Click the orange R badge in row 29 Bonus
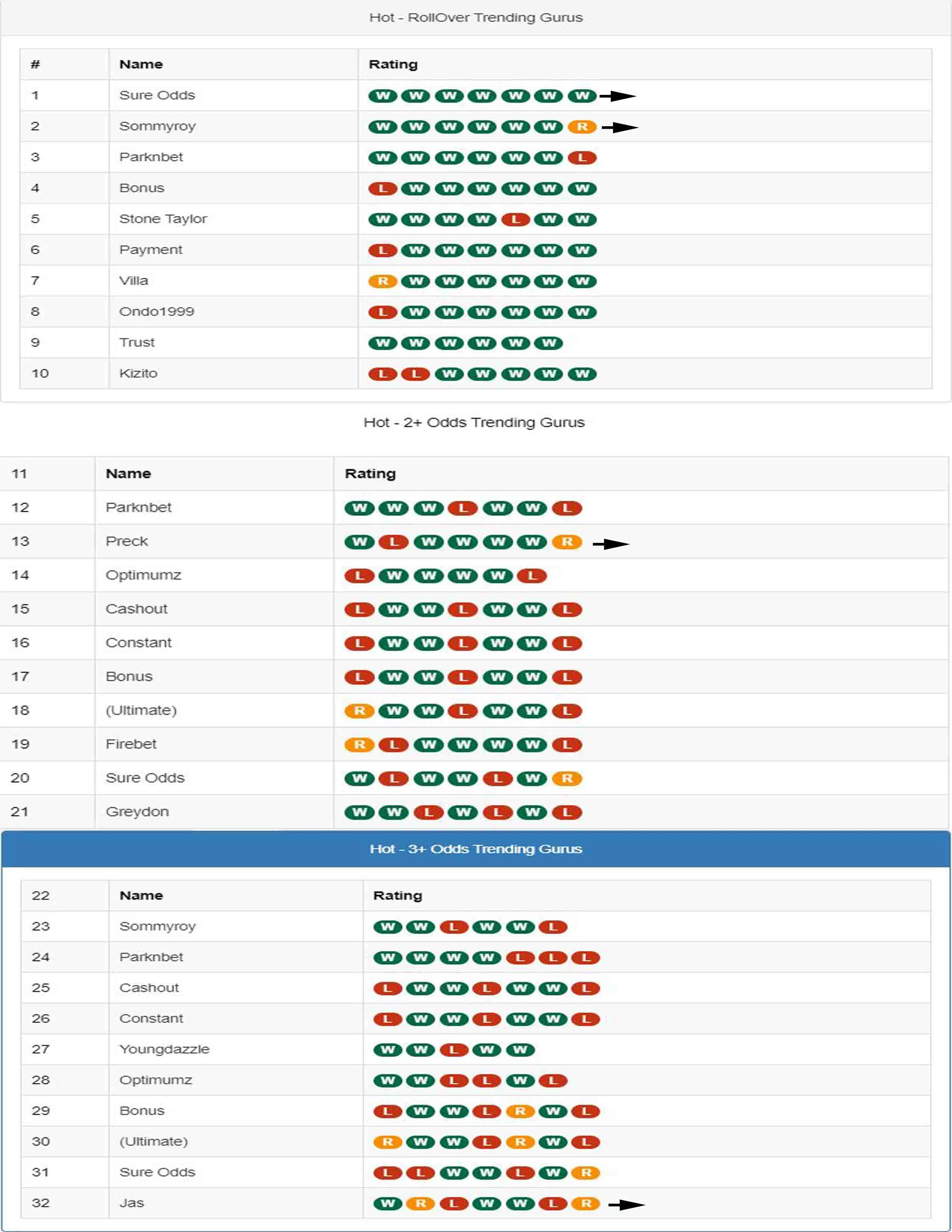 tap(520, 1111)
